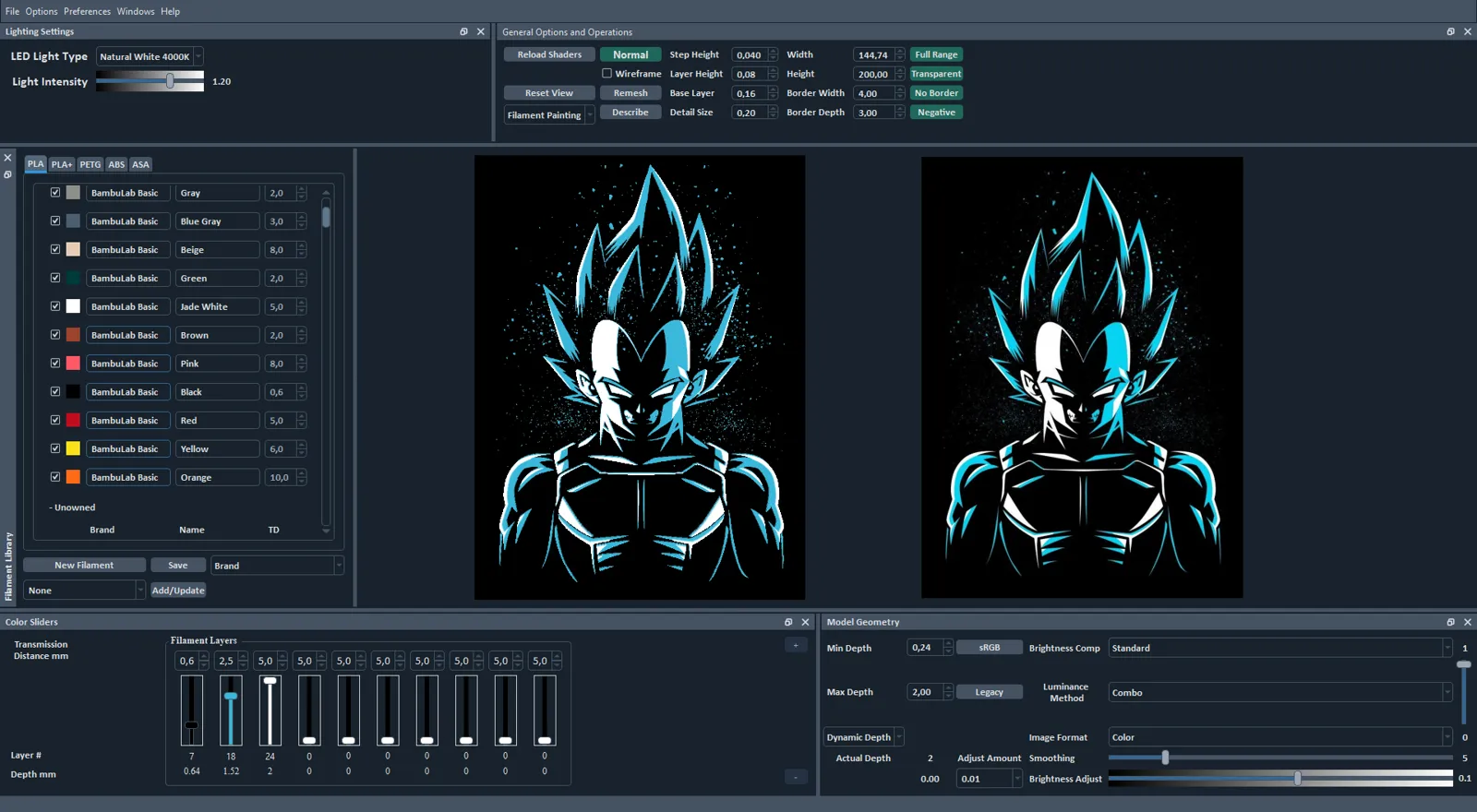This screenshot has width=1477, height=812.
Task: Float the Model Geometry panel
Action: (1450, 622)
